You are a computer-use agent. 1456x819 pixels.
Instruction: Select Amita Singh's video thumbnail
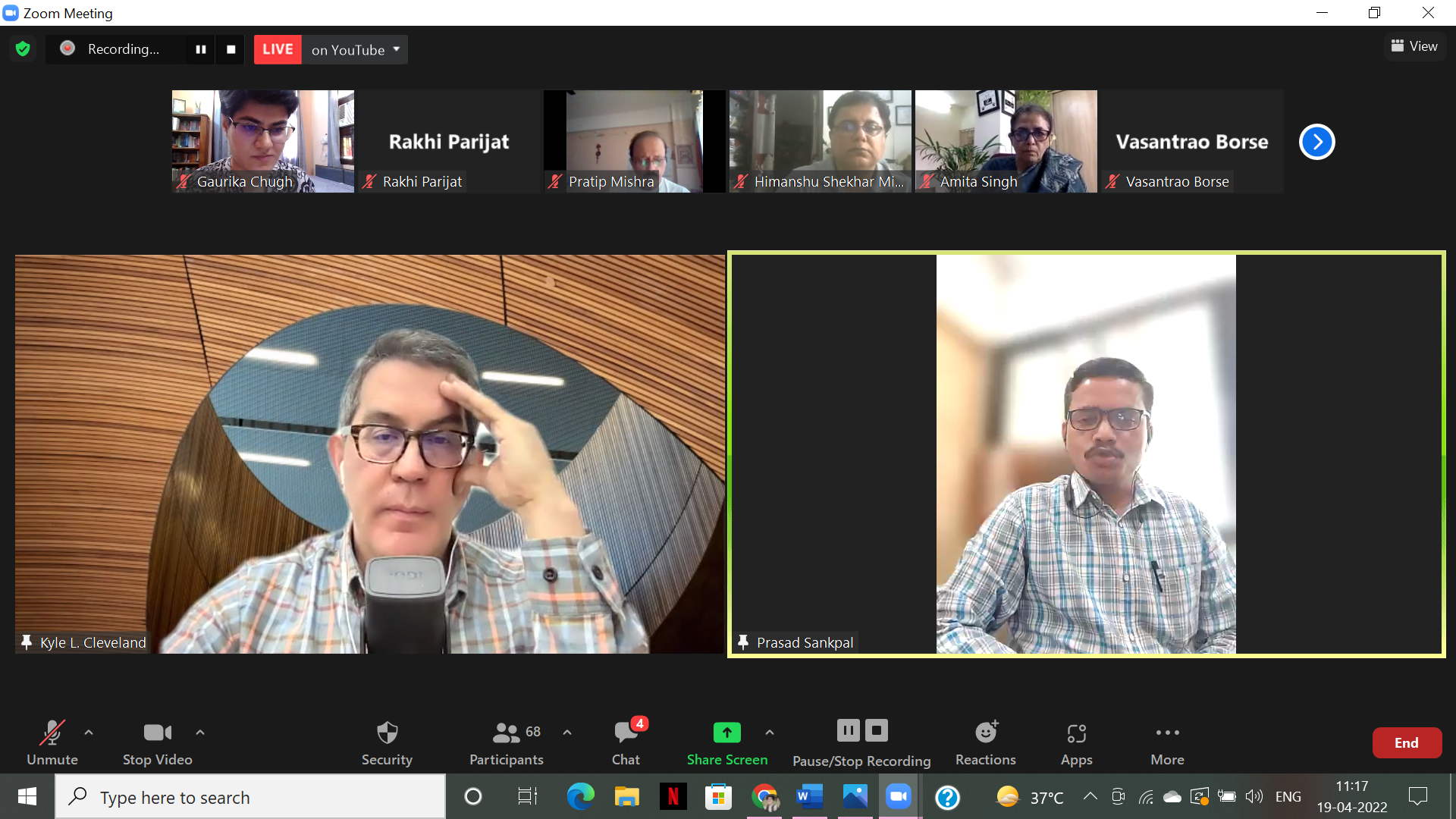[x=1006, y=142]
